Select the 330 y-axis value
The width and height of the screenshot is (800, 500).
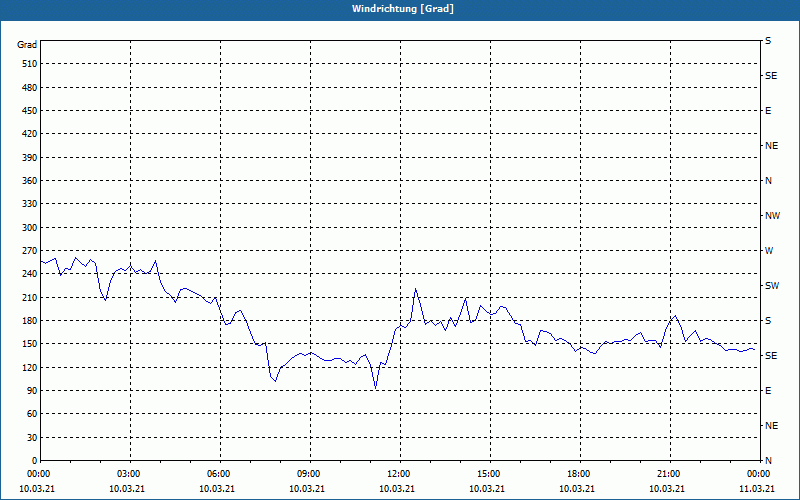coord(30,204)
